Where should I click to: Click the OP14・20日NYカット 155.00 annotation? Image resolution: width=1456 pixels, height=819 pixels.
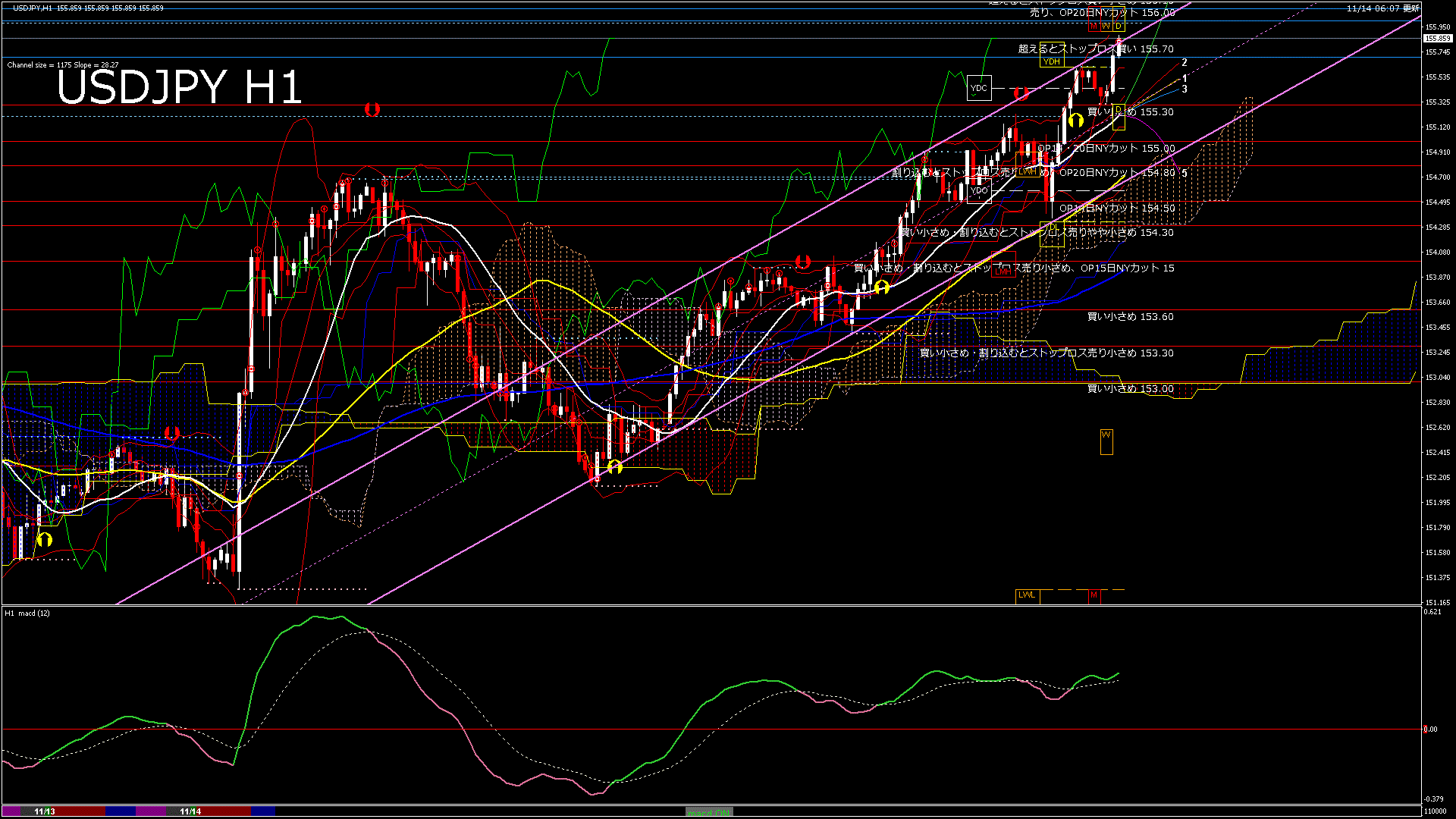coord(1106,149)
